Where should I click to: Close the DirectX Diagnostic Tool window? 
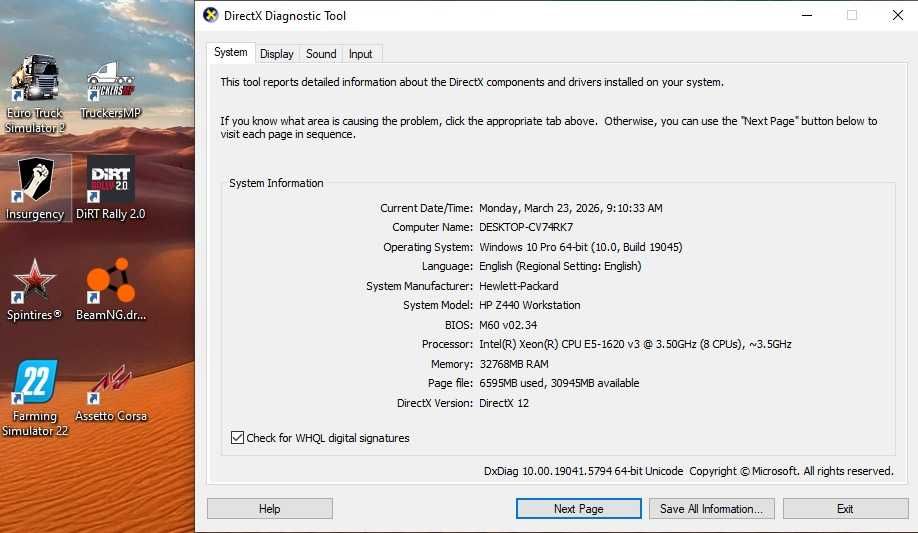click(898, 15)
